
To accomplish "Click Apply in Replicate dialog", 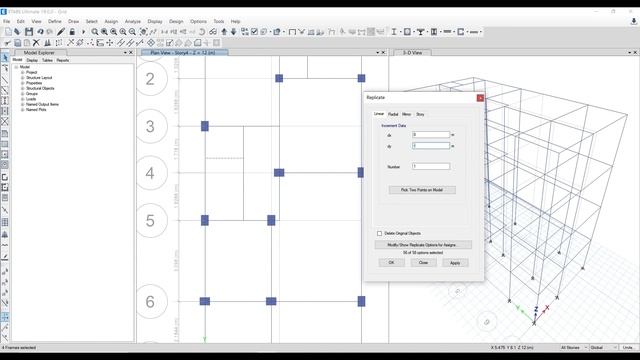I will (x=455, y=262).
